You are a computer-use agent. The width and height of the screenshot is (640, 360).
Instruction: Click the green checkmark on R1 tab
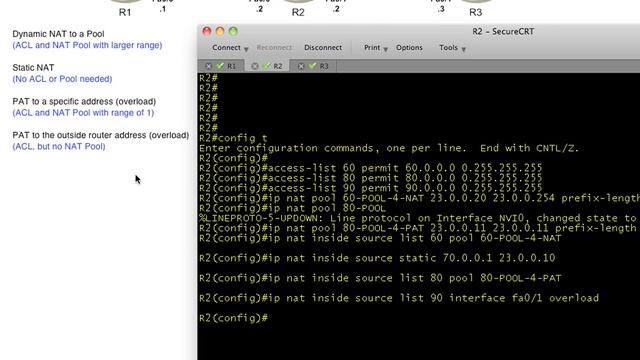[x=220, y=66]
